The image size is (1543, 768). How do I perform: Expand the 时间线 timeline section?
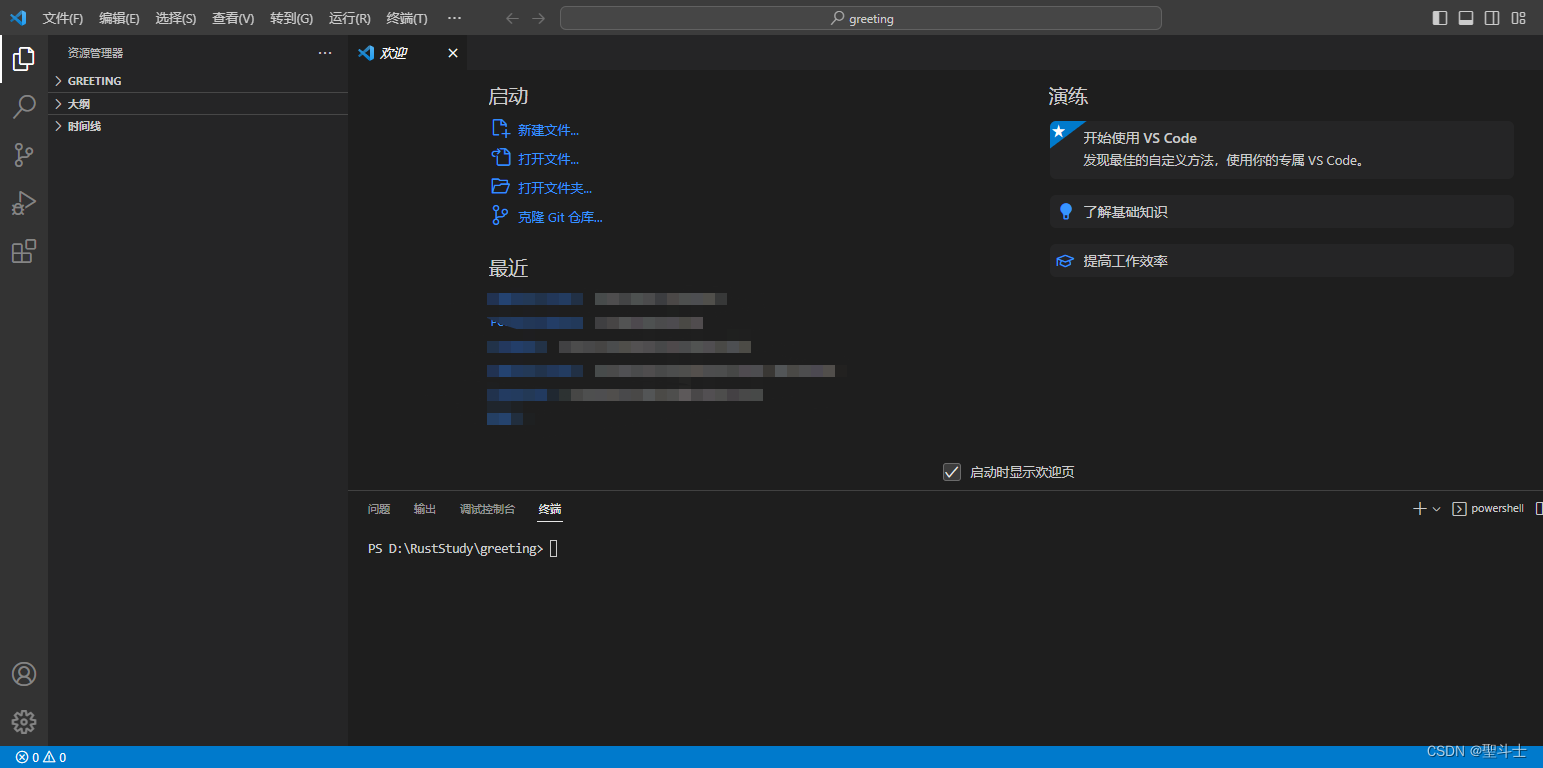[198, 127]
